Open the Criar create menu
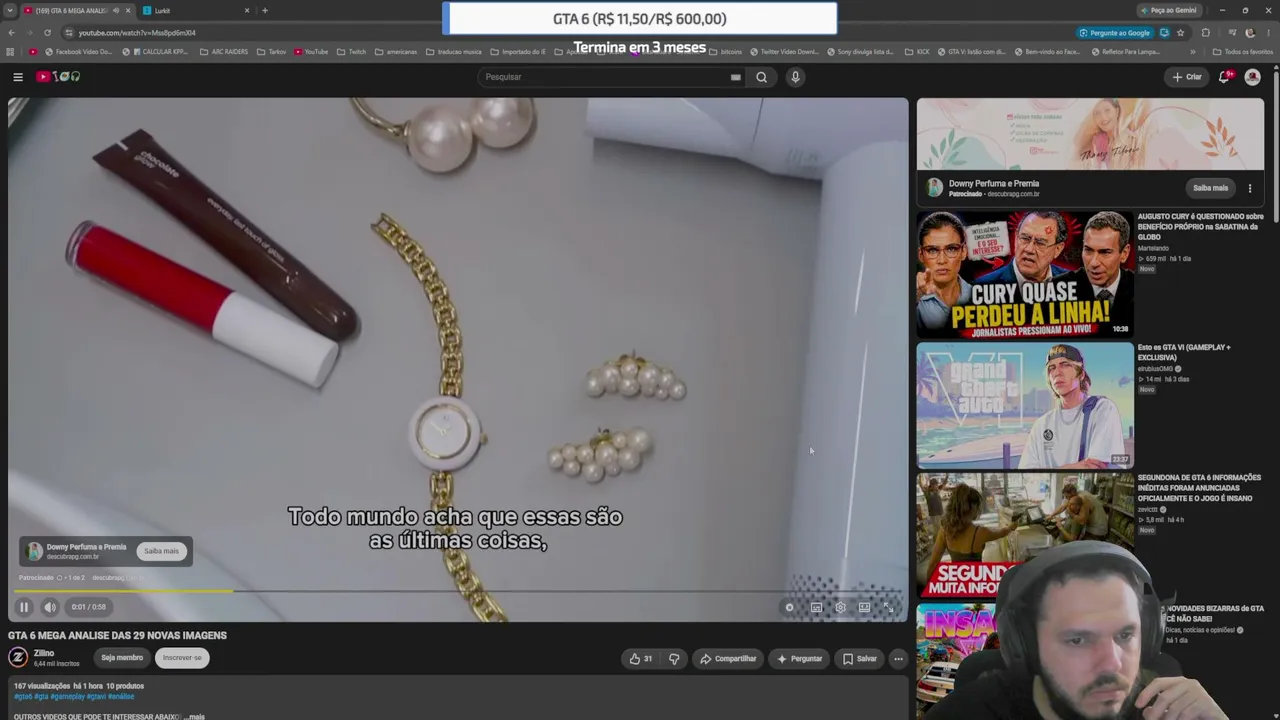Image resolution: width=1280 pixels, height=720 pixels. pos(1187,77)
